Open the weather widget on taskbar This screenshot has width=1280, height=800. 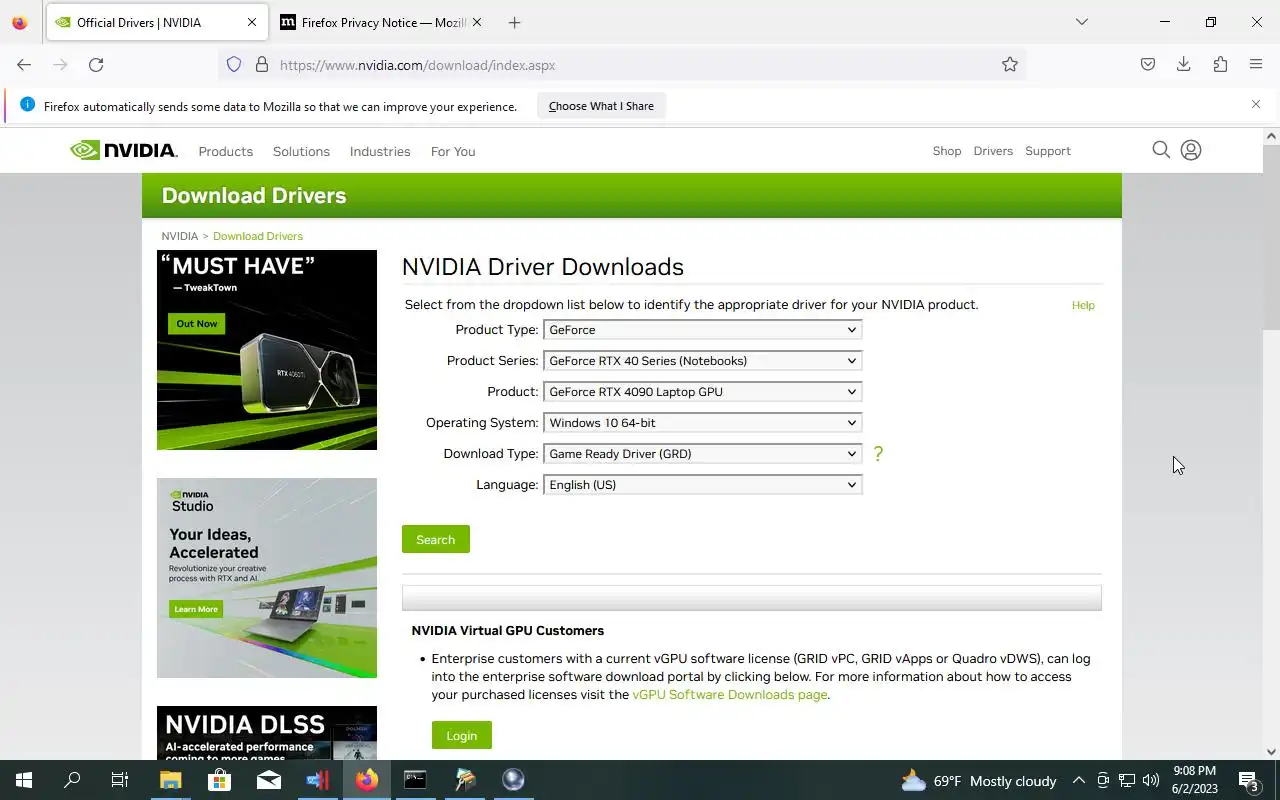(979, 781)
